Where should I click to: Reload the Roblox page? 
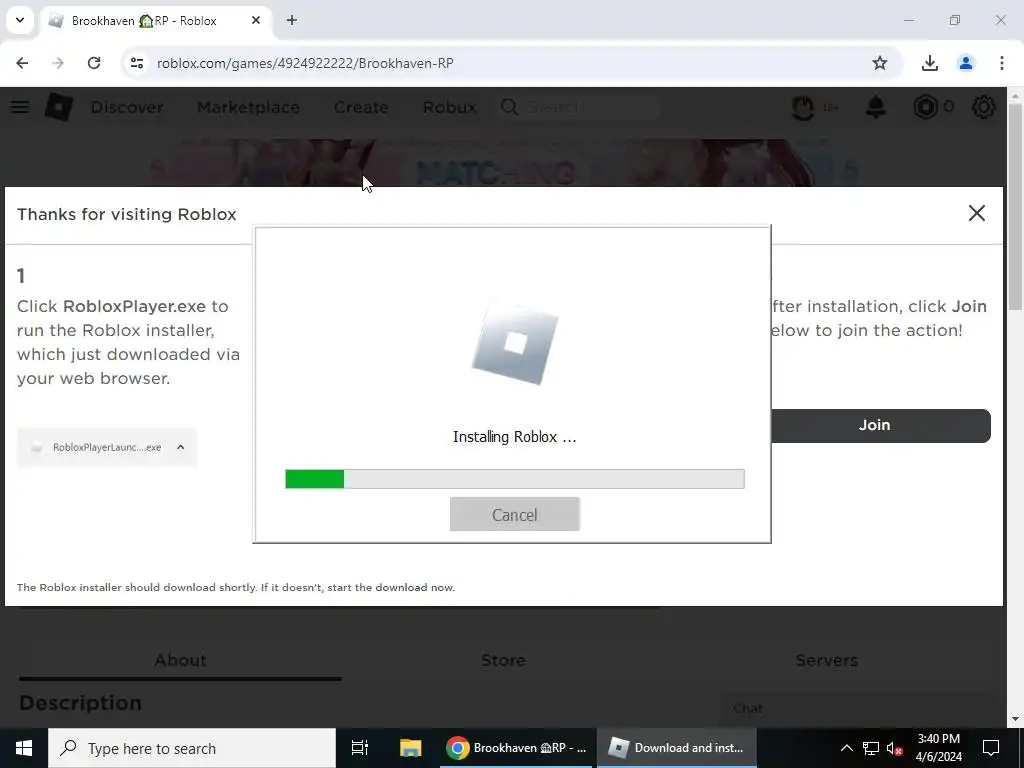click(x=94, y=63)
